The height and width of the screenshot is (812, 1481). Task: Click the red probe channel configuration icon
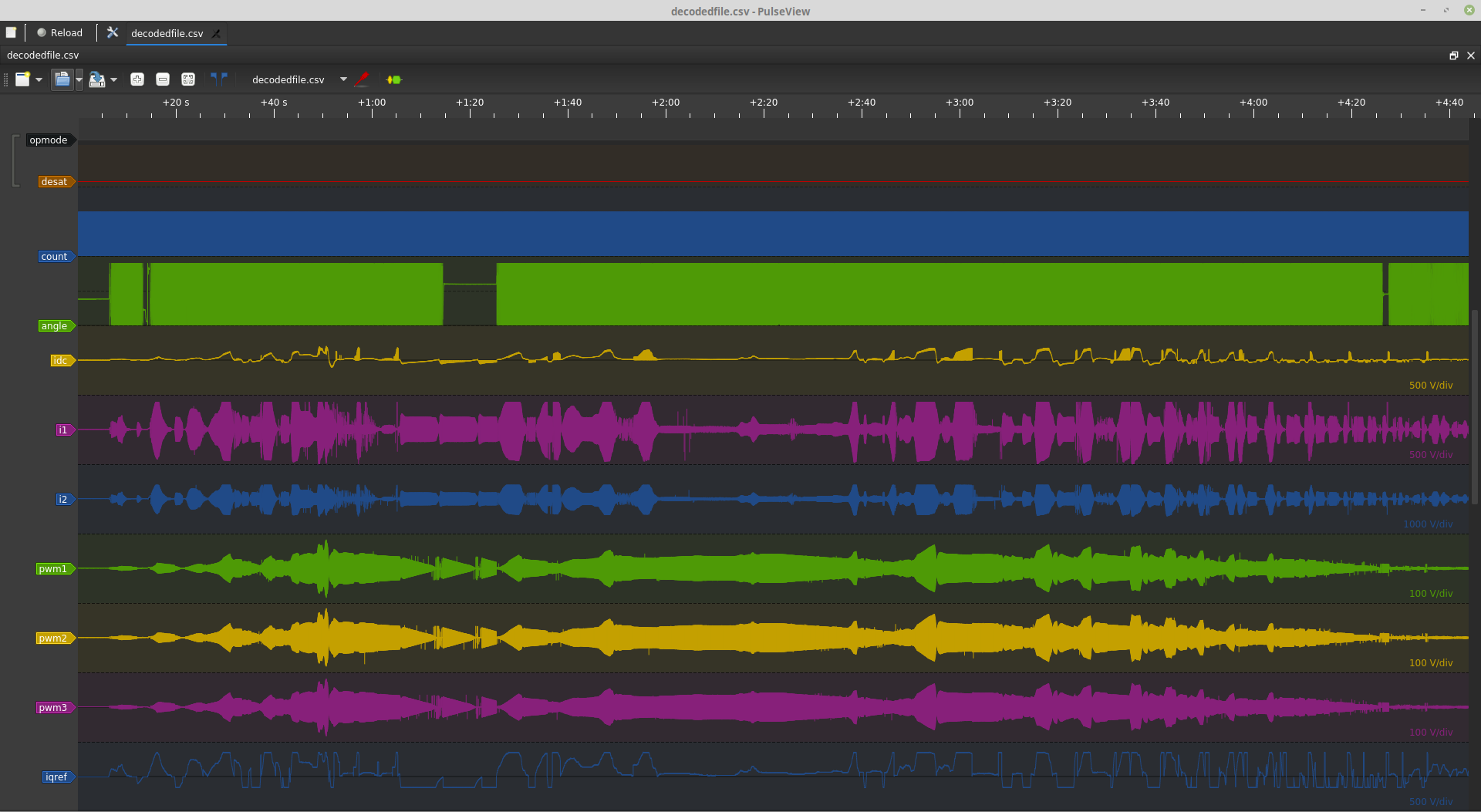[x=362, y=79]
